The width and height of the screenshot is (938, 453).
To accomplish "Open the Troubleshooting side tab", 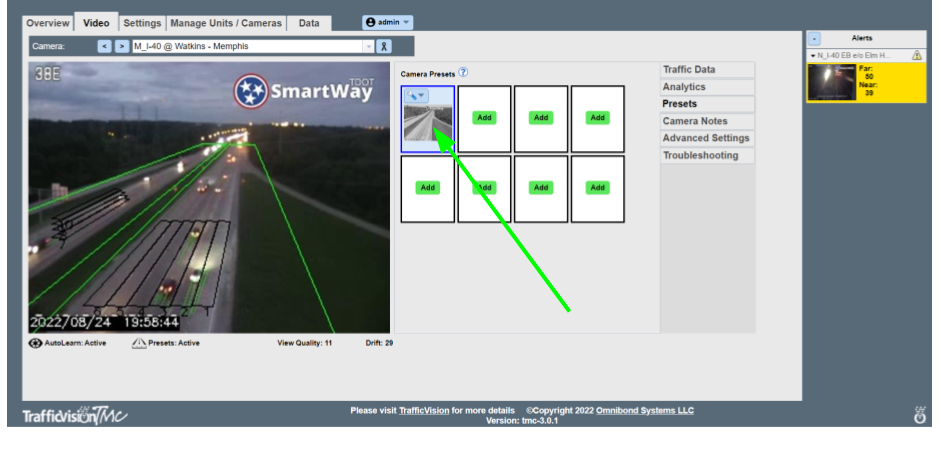I will (x=707, y=156).
